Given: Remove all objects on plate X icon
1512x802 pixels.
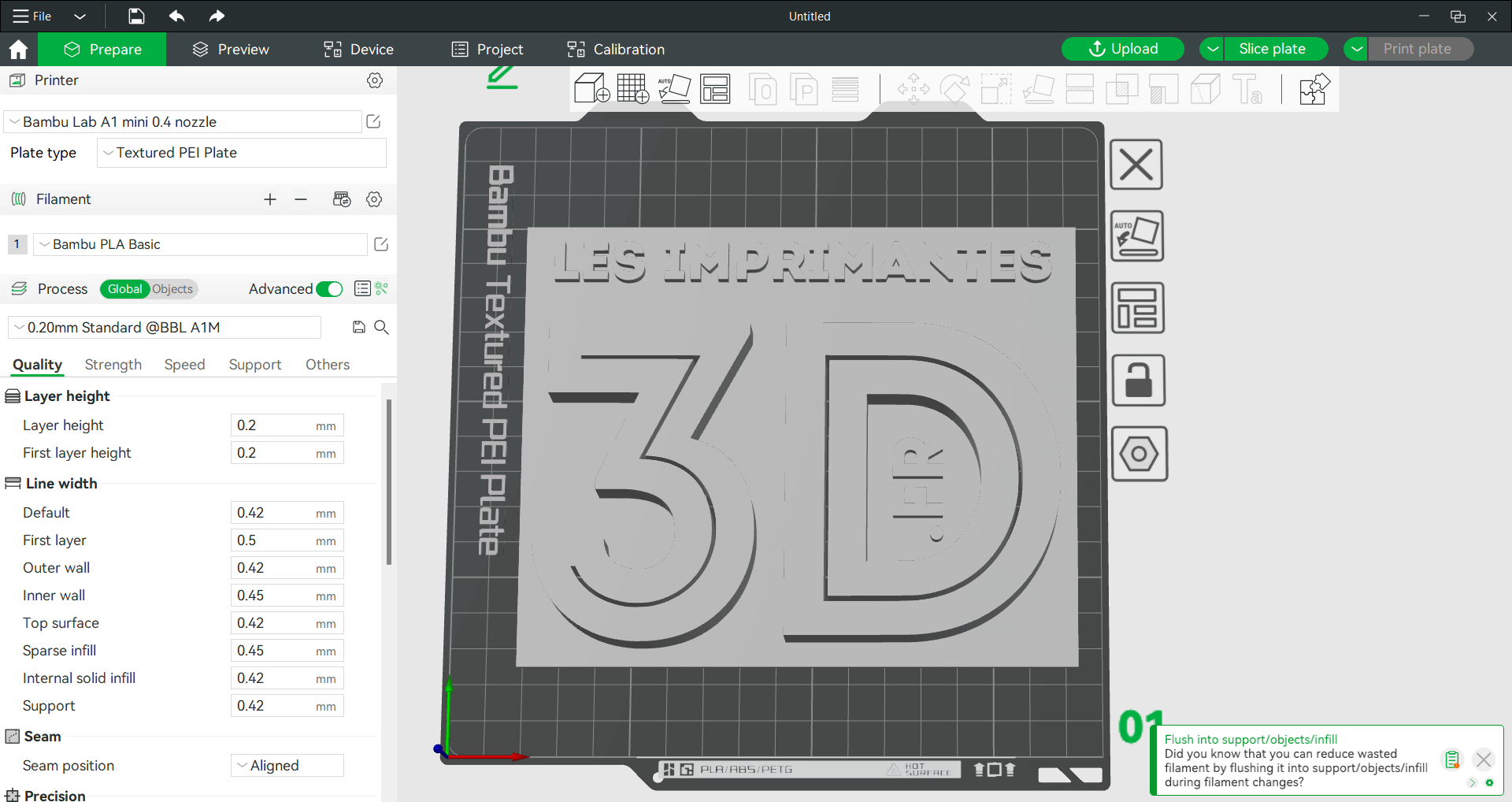Looking at the screenshot, I should (x=1136, y=165).
